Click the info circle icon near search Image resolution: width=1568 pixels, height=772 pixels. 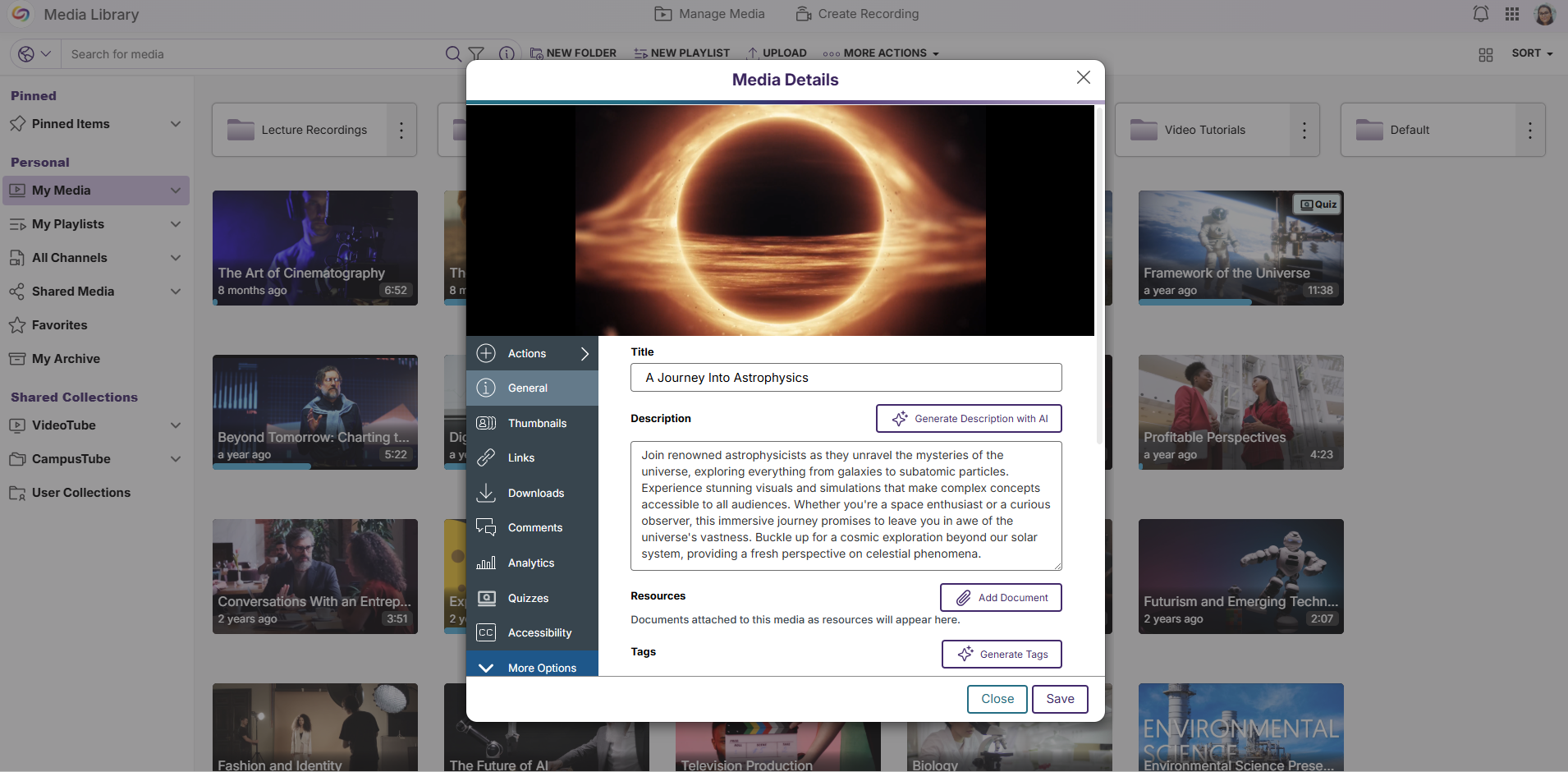pos(507,54)
